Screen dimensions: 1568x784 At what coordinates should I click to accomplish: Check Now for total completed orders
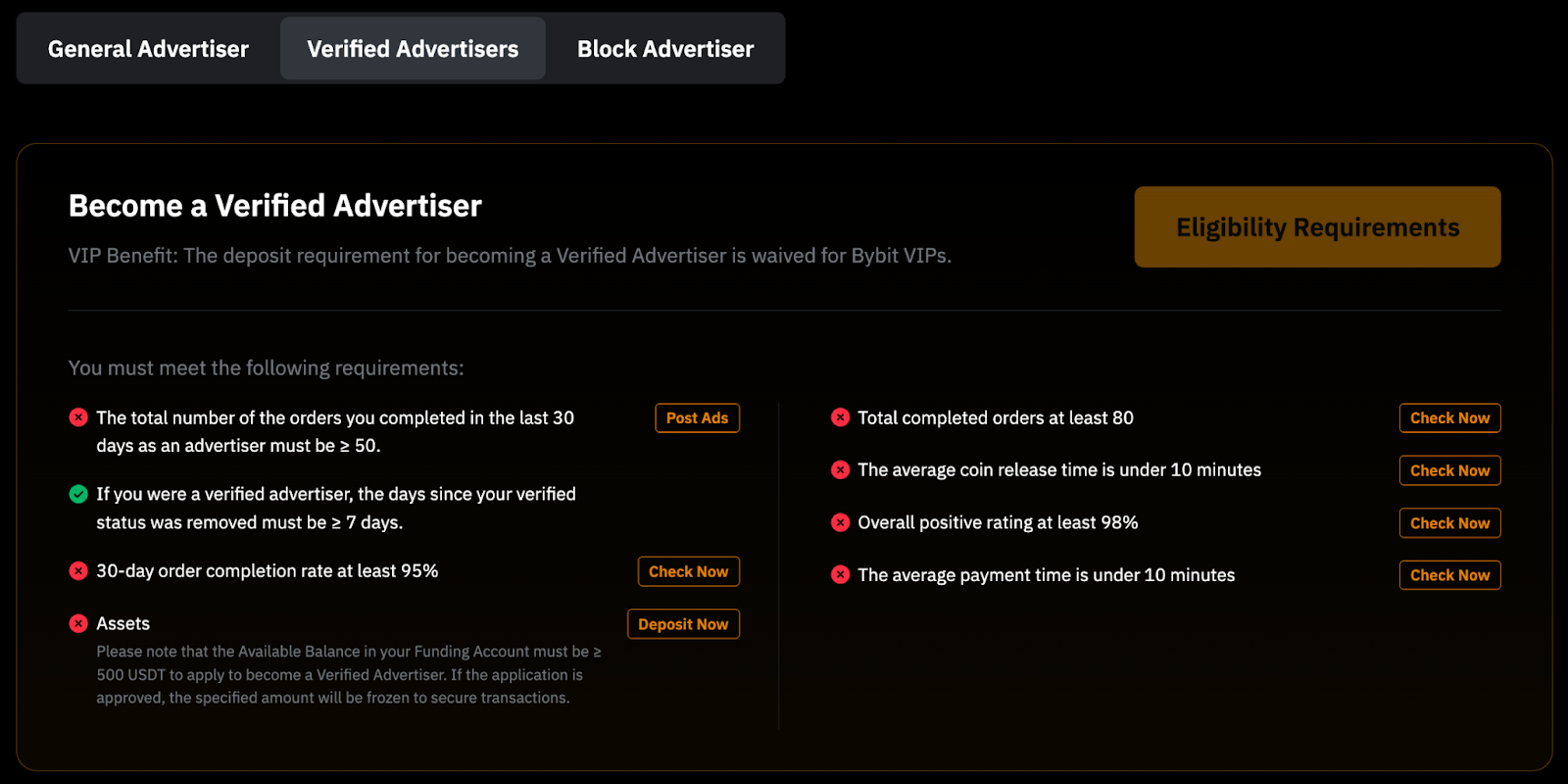point(1449,417)
